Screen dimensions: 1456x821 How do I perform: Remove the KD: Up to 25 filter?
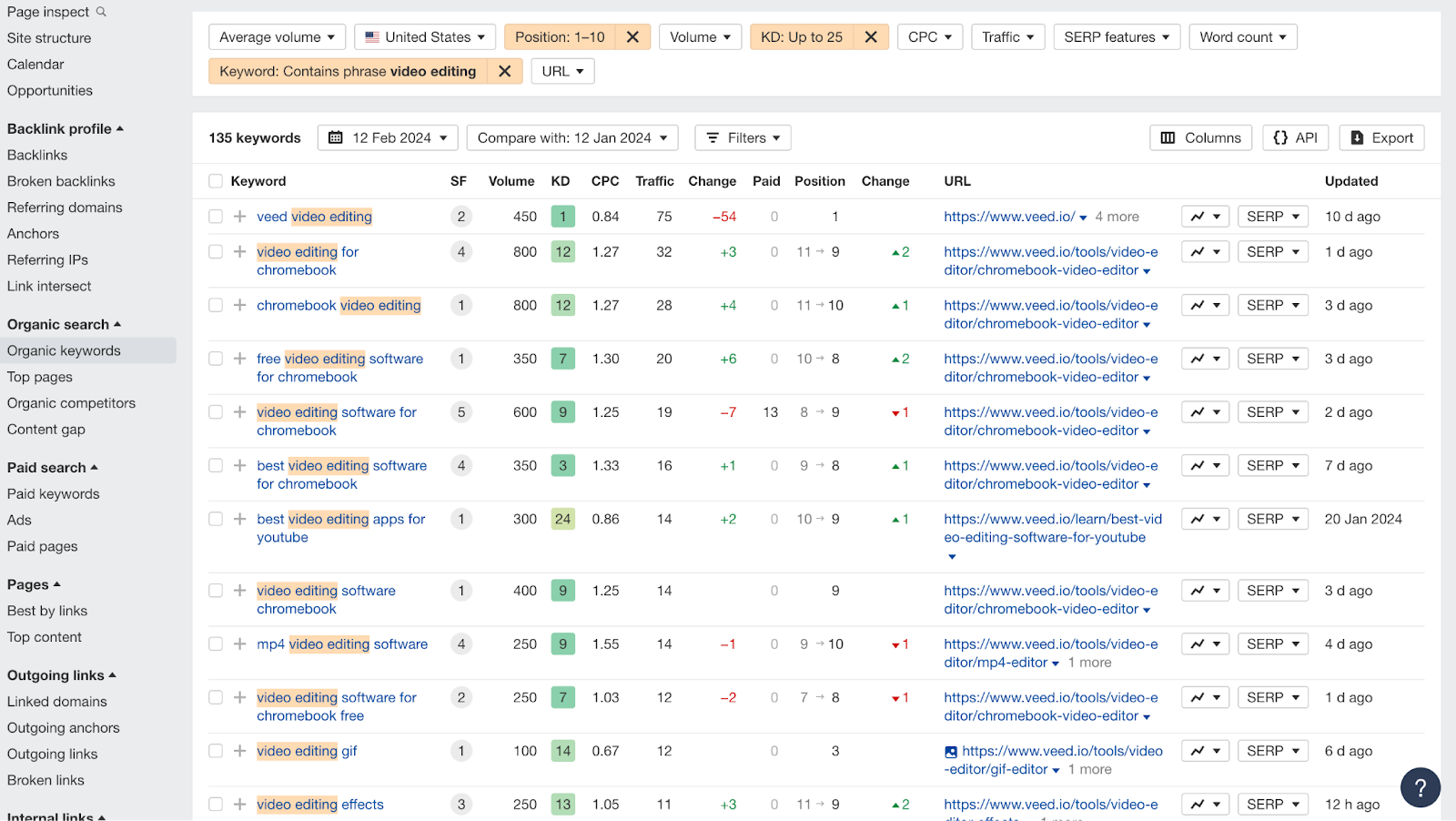coord(871,37)
